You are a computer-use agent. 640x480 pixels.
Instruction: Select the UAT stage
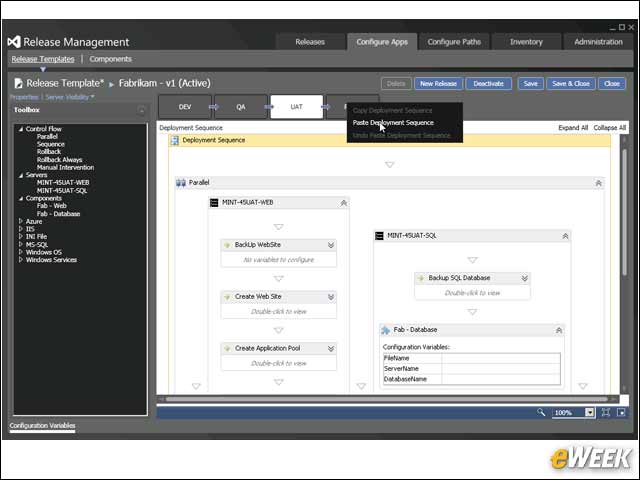pyautogui.click(x=297, y=107)
